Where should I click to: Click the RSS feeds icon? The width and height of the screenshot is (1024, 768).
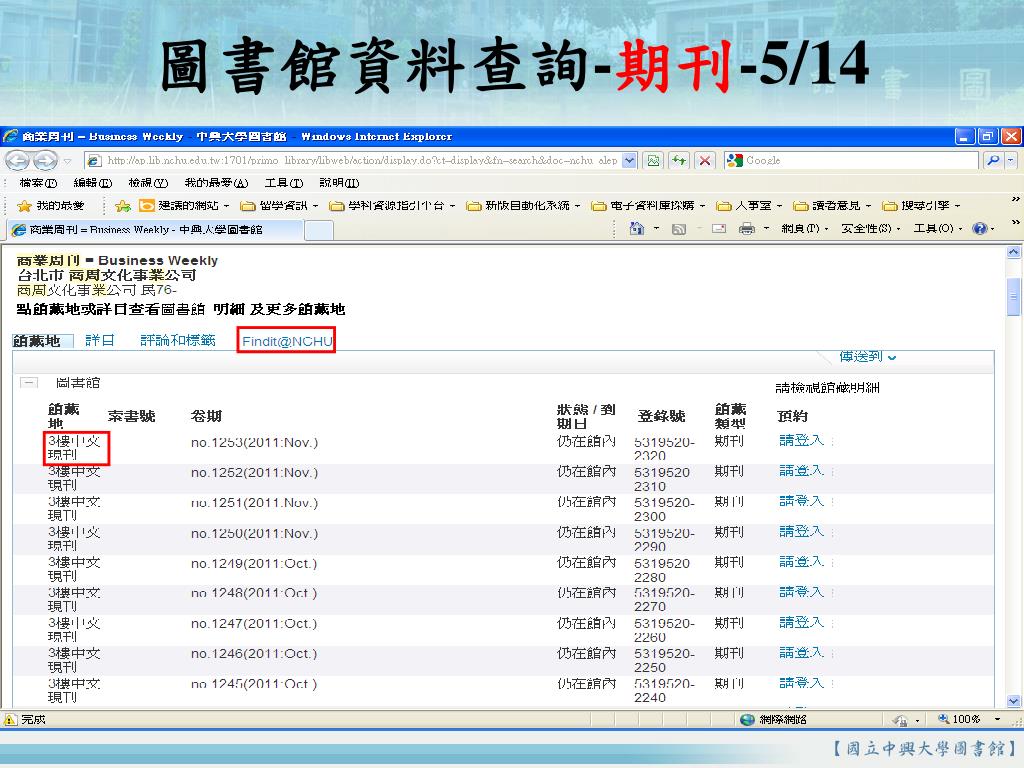[x=679, y=229]
